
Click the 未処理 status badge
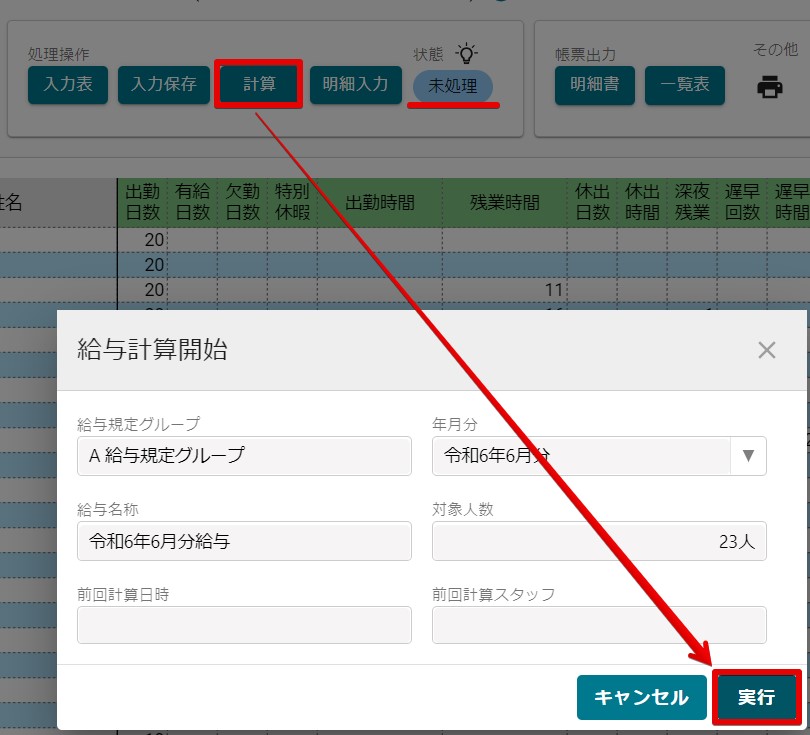[x=453, y=86]
